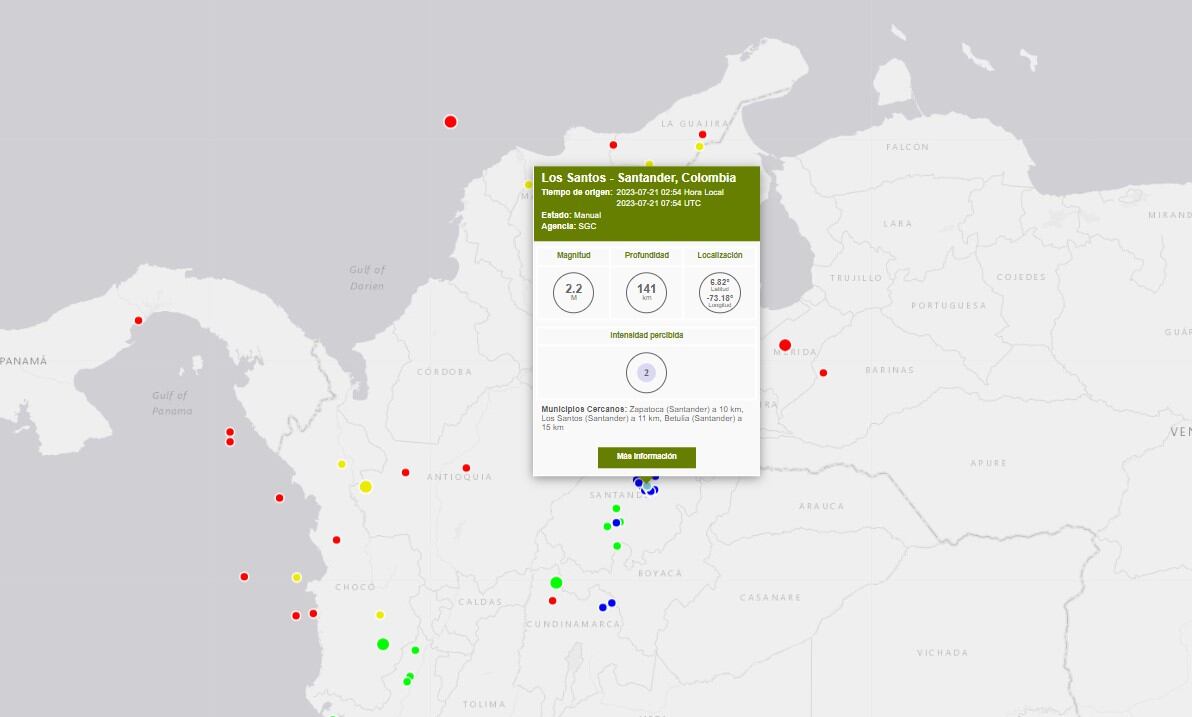Open the large green marker south of Chocó
This screenshot has height=717, width=1192.
pos(383,644)
